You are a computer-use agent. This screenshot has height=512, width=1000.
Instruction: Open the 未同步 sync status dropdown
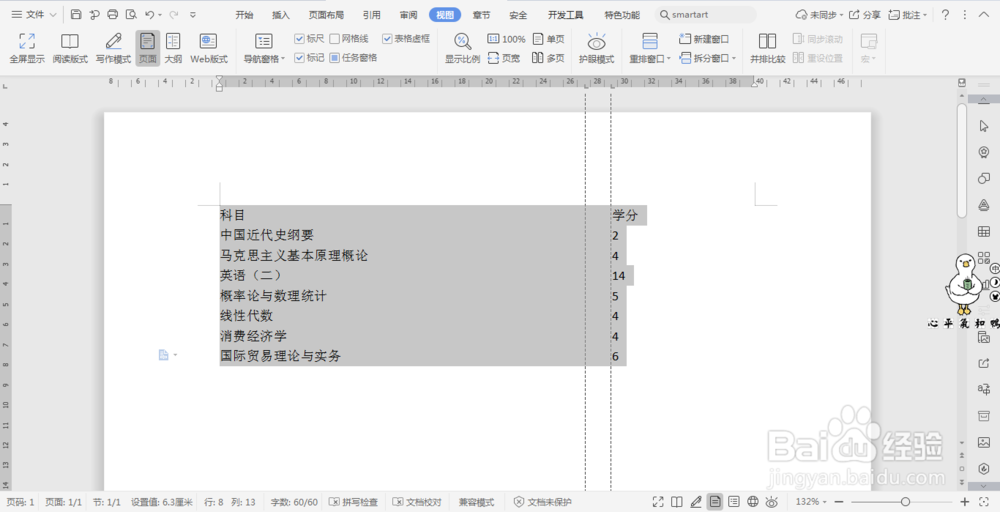(x=841, y=15)
